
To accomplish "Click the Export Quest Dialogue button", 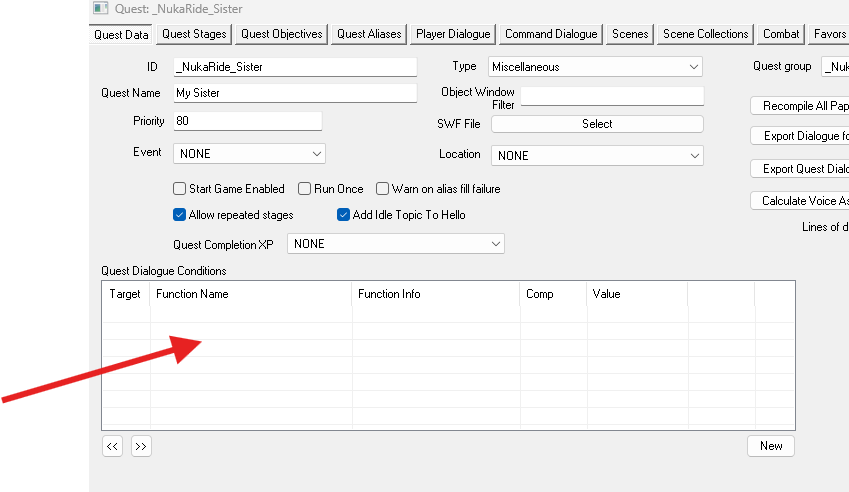I will pos(800,169).
